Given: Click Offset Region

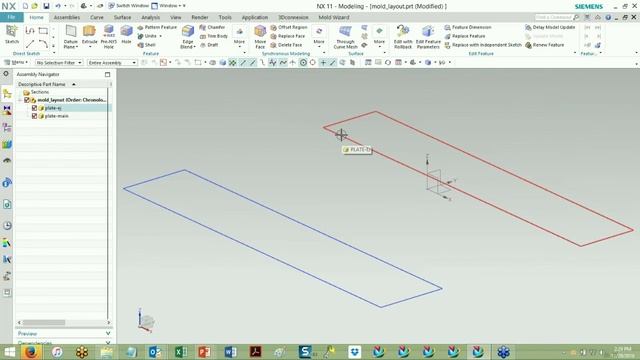Looking at the screenshot, I should (289, 27).
